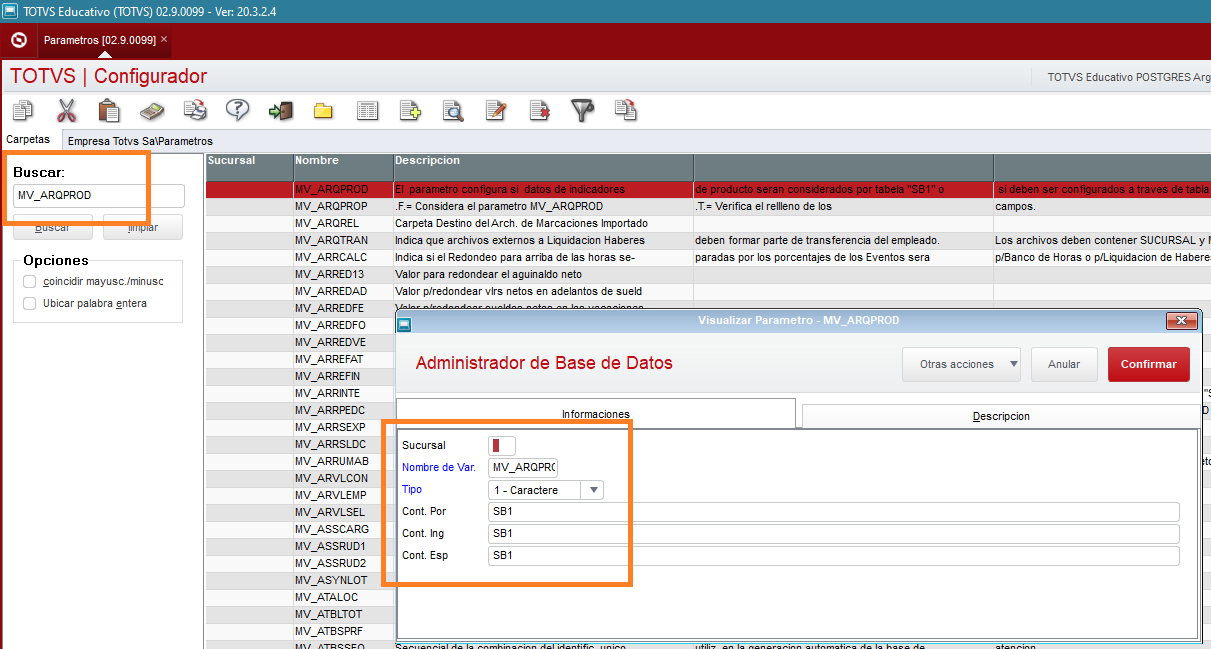Open the calculator tool icon

pos(151,110)
